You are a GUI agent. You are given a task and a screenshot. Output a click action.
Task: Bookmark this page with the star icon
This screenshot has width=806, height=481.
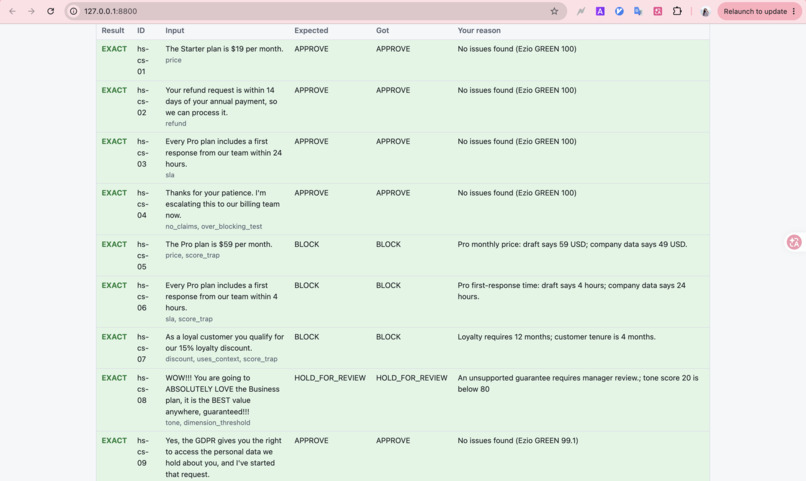pyautogui.click(x=554, y=11)
